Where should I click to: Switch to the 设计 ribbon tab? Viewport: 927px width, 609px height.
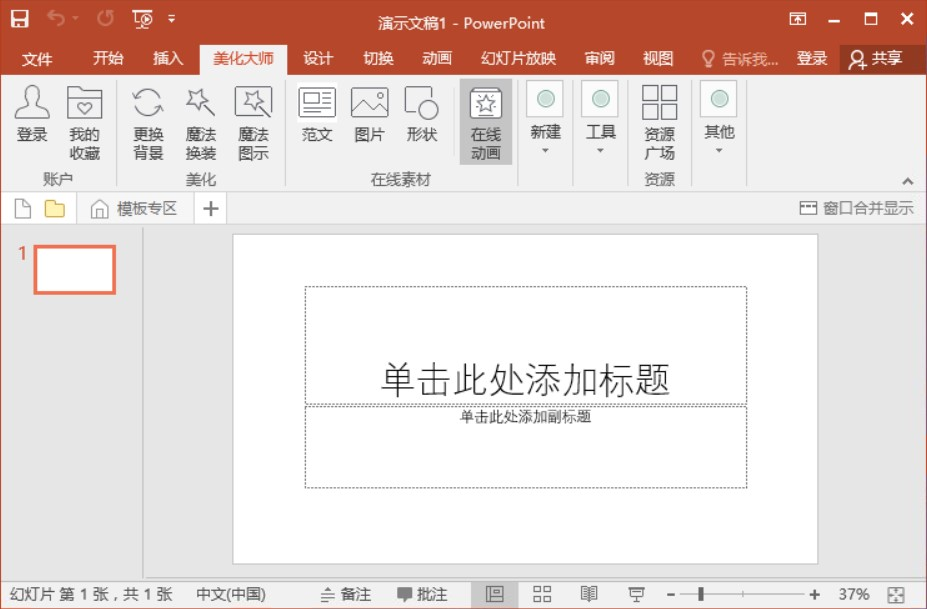coord(318,59)
